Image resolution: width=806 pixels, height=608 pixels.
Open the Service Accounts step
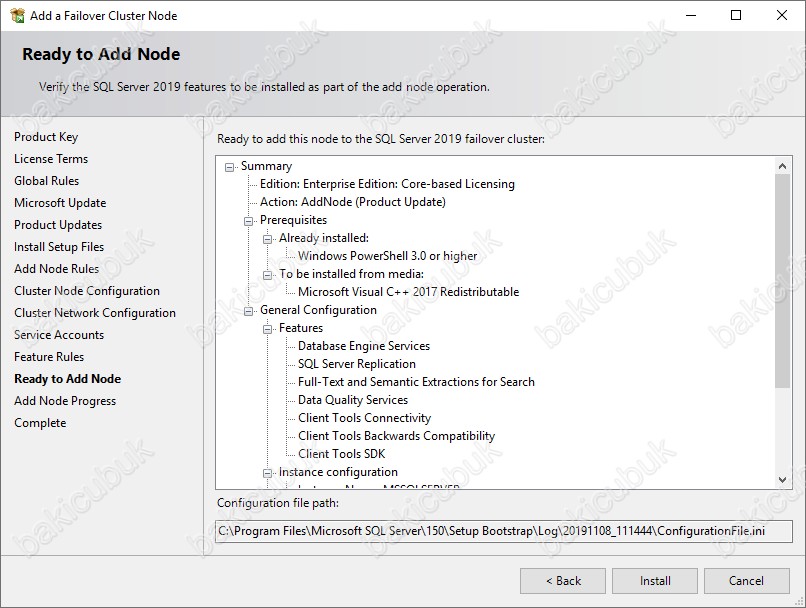pos(59,335)
